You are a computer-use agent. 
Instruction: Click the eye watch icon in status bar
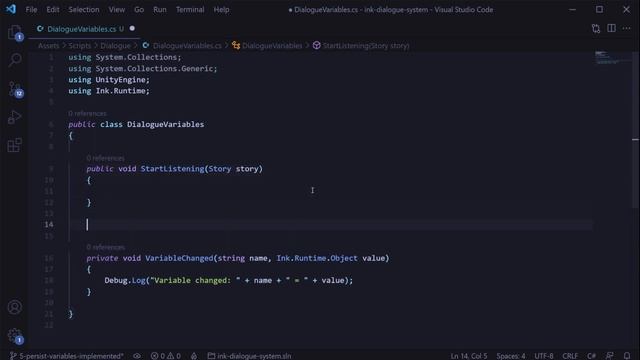[x=137, y=356]
